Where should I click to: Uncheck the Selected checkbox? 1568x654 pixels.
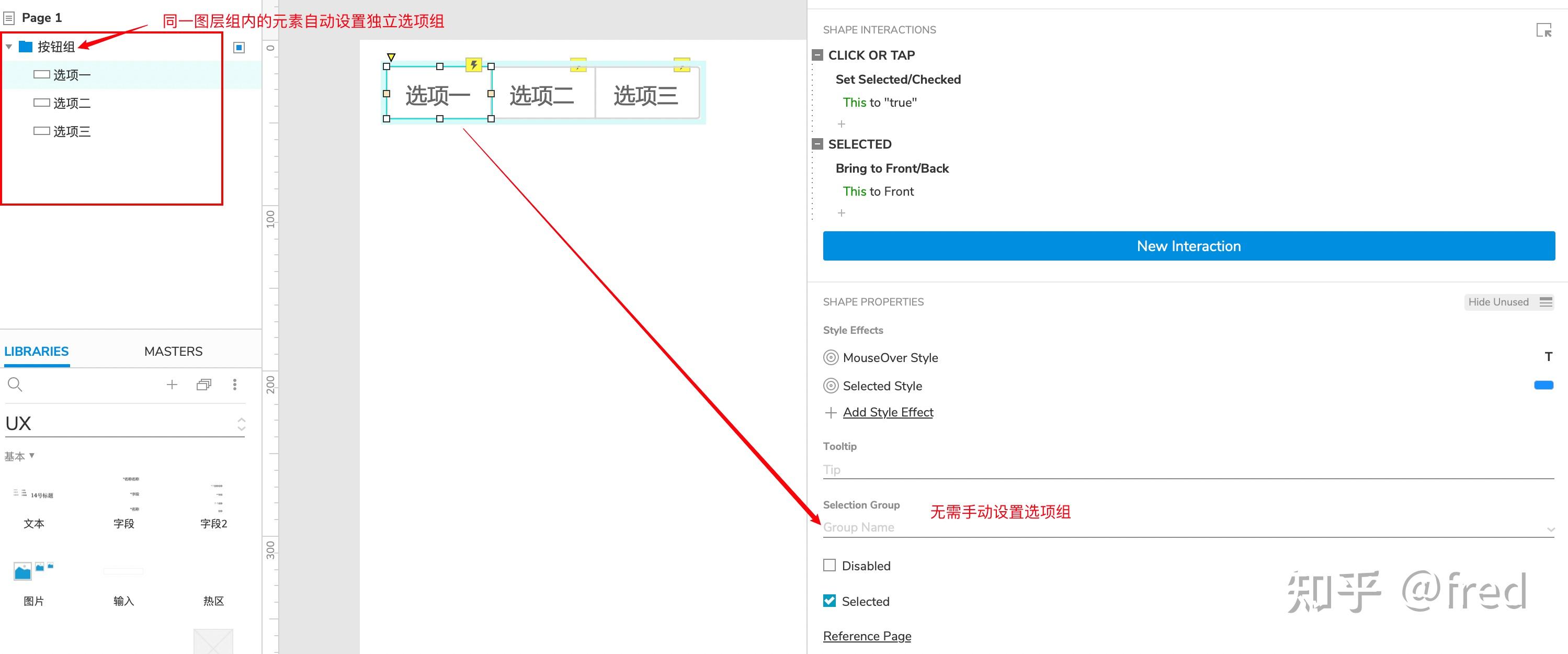coord(829,601)
